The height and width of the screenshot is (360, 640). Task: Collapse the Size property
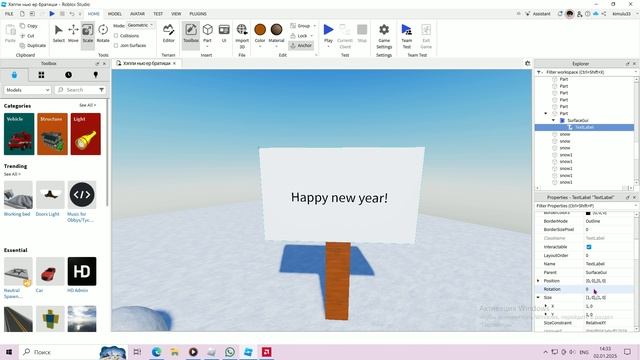(x=538, y=298)
